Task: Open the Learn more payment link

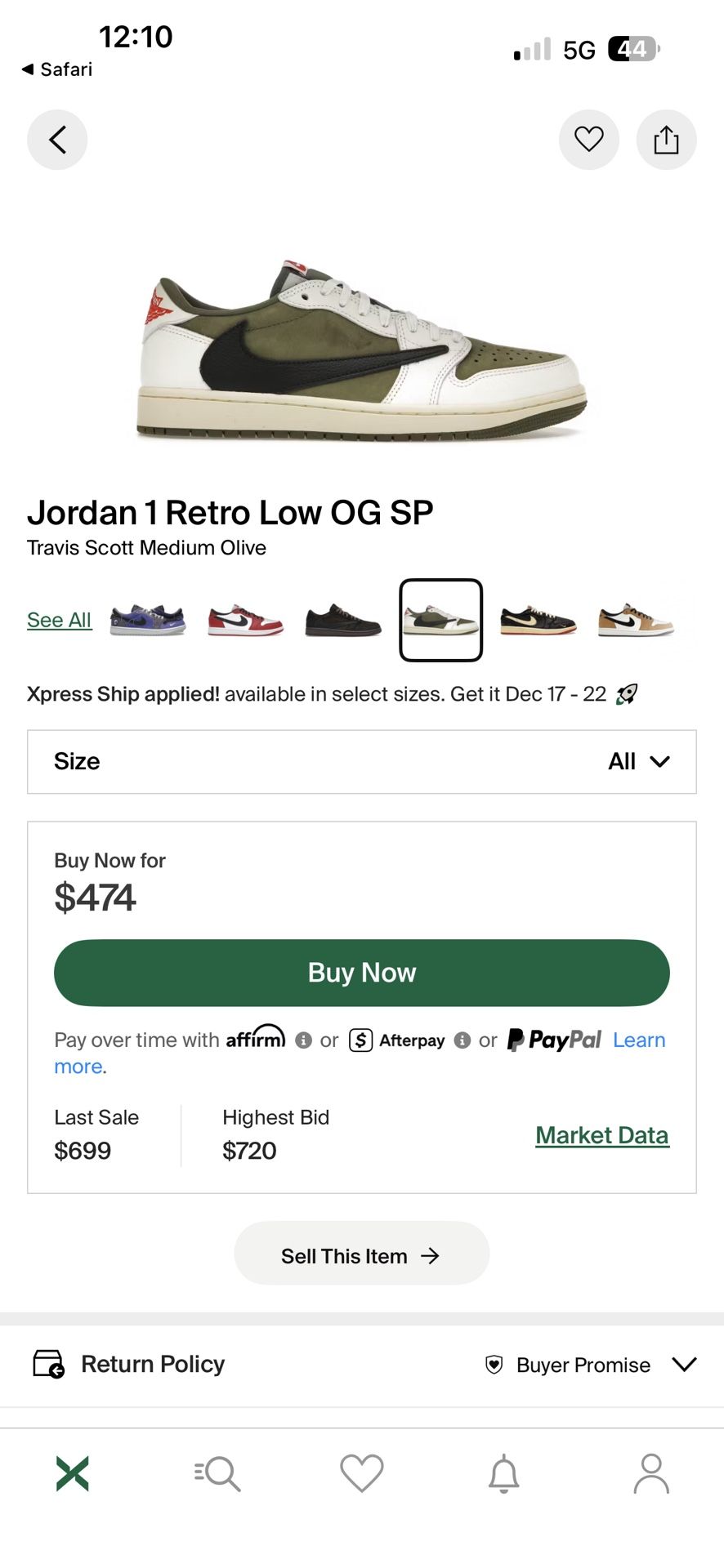Action: click(640, 1040)
